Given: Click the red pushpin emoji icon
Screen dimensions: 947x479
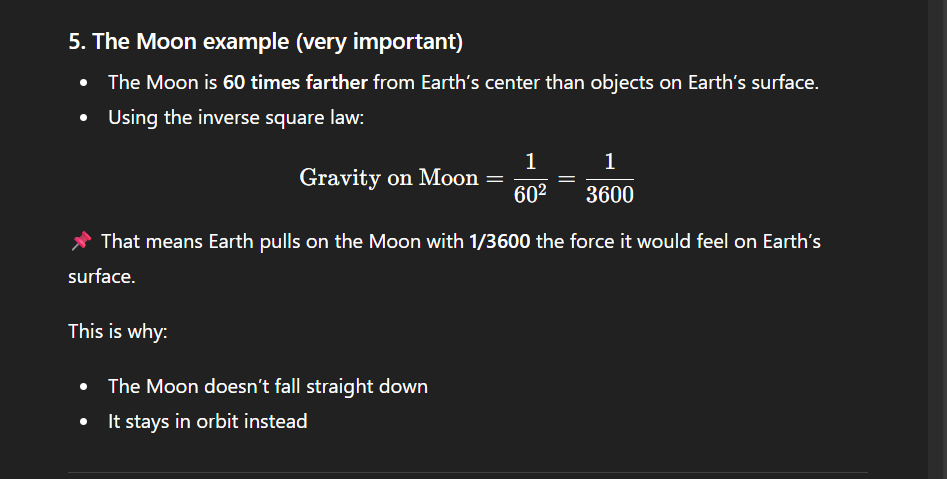Looking at the screenshot, I should coord(81,241).
